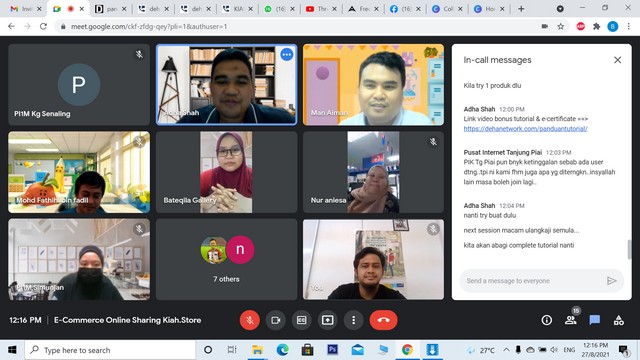Open options on Adha Shah's video tile
640x360 pixels.
coord(287,54)
